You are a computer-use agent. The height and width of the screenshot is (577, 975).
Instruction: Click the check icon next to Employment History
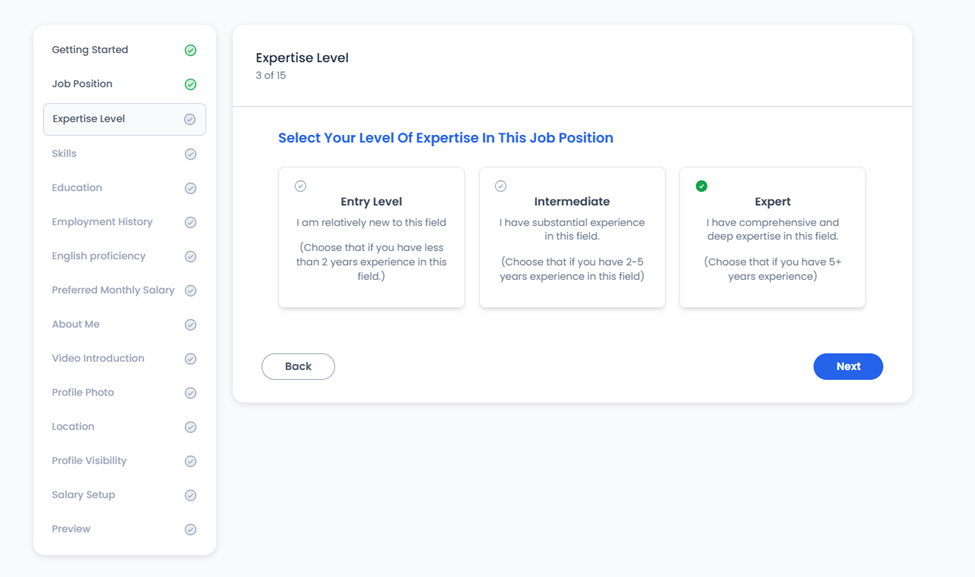[x=190, y=223]
